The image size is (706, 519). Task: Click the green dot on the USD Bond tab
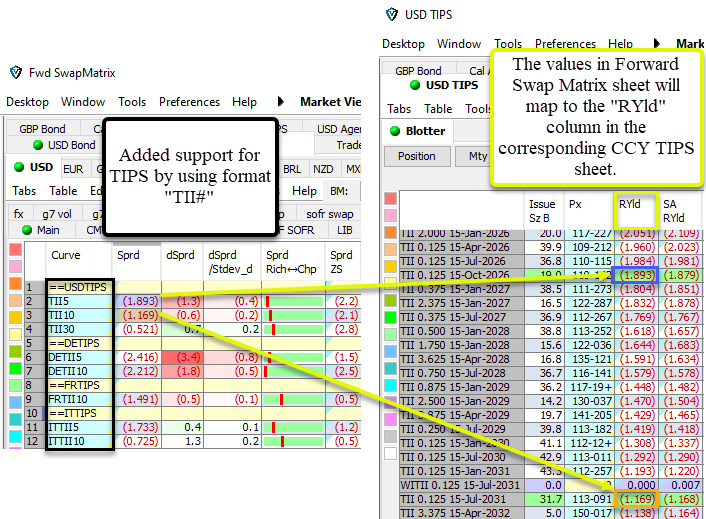tap(38, 145)
